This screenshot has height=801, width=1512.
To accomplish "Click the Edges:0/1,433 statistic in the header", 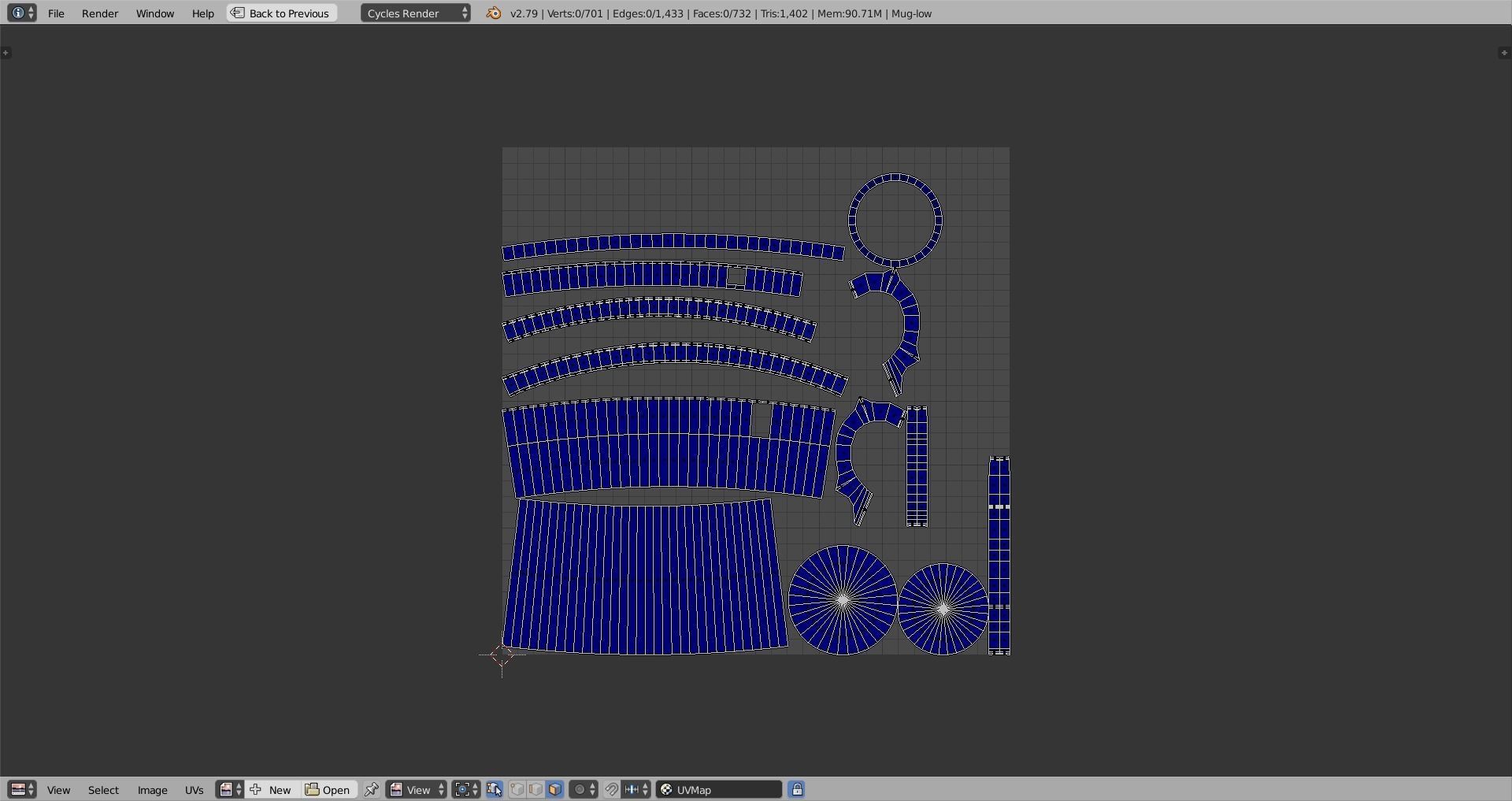I will point(648,13).
